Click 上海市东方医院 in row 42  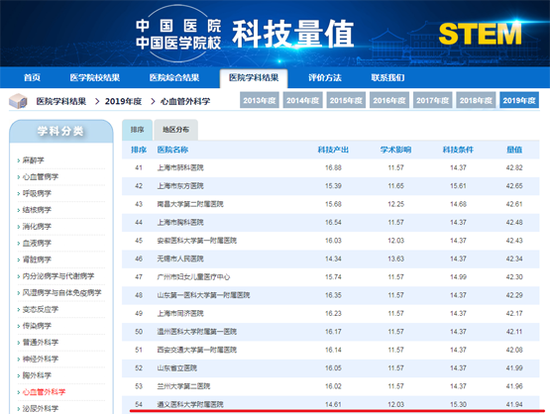180,186
